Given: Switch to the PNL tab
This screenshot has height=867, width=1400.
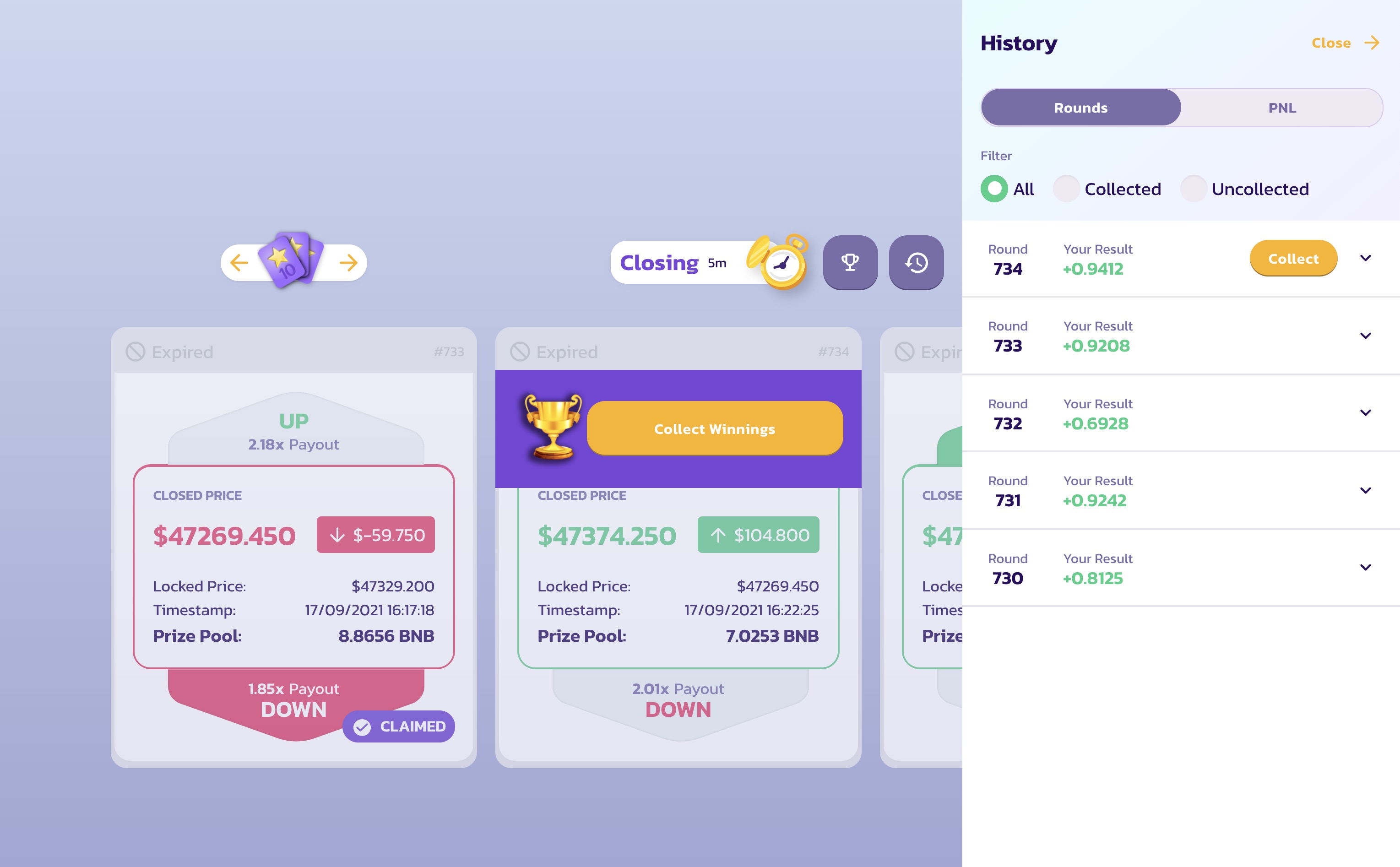Looking at the screenshot, I should 1282,107.
